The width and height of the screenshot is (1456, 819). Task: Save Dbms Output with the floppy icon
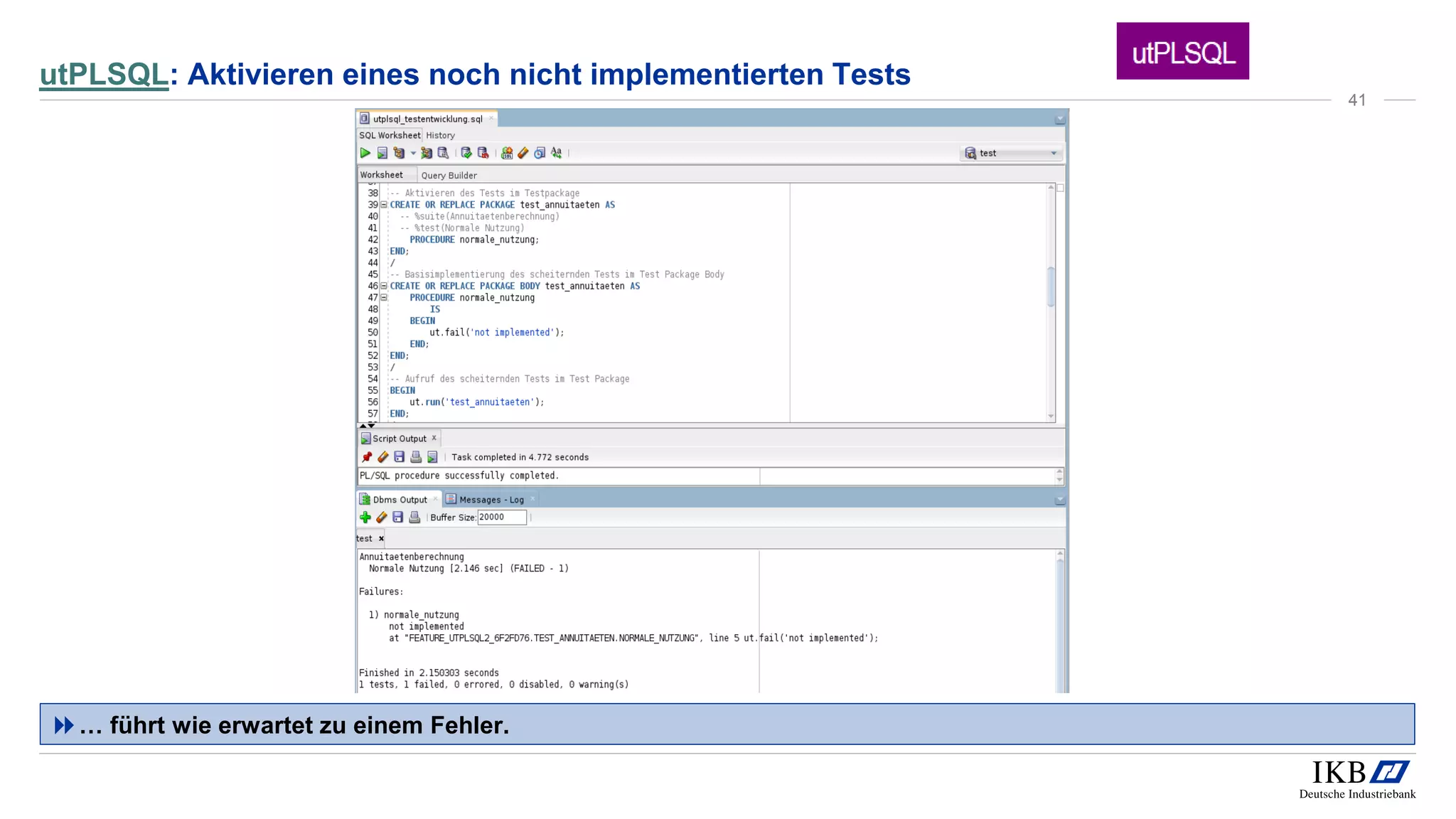coord(398,518)
